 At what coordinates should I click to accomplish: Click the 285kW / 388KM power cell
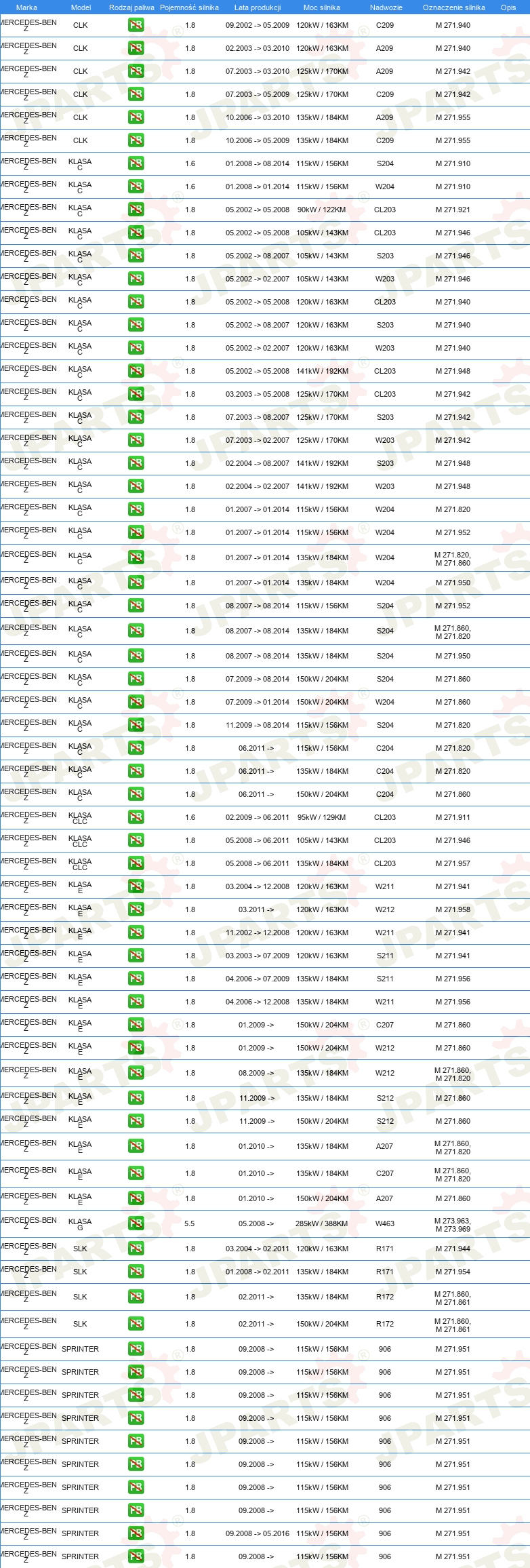pyautogui.click(x=322, y=1224)
